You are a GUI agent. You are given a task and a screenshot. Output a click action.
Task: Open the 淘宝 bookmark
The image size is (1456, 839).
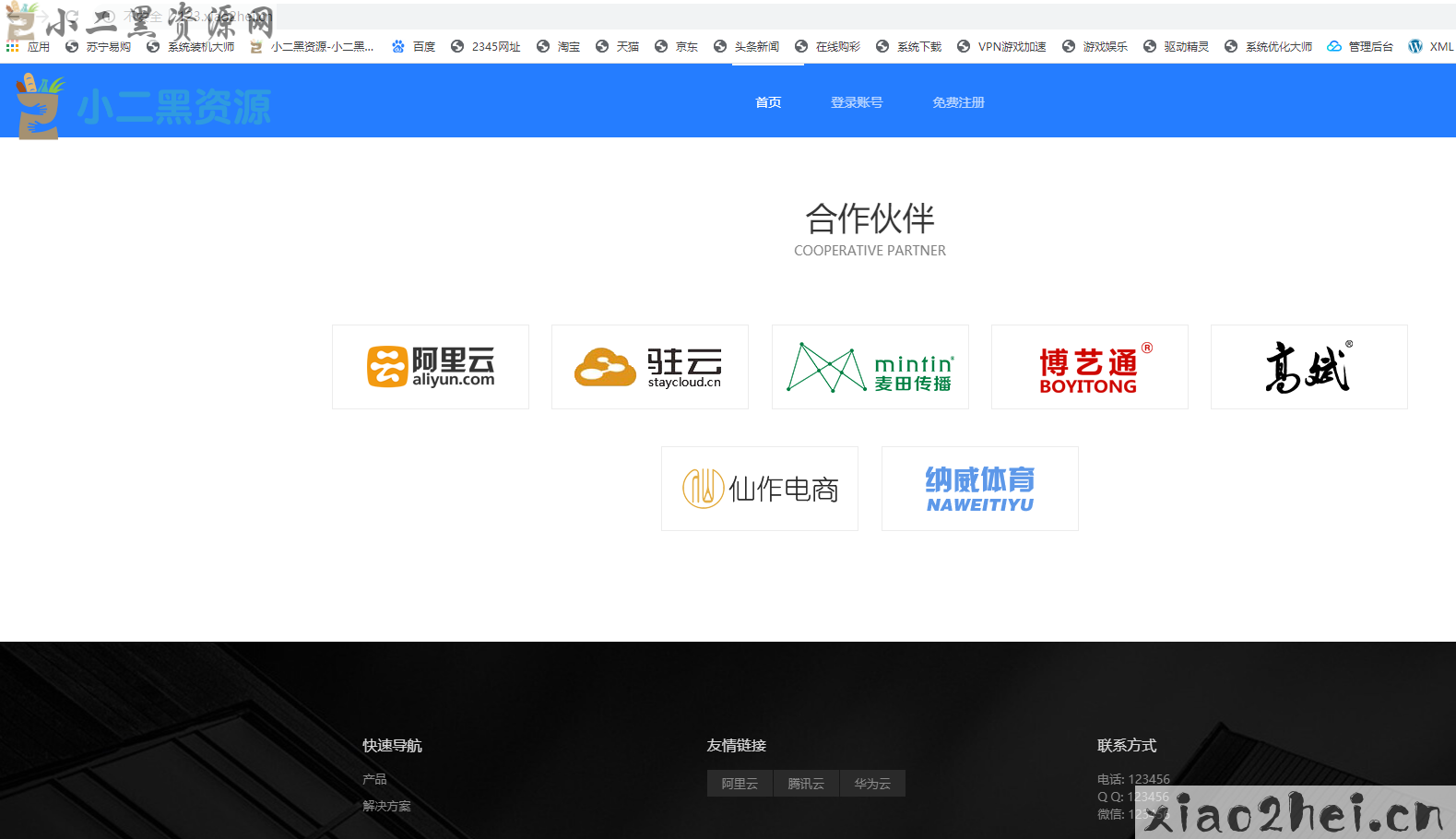(559, 47)
